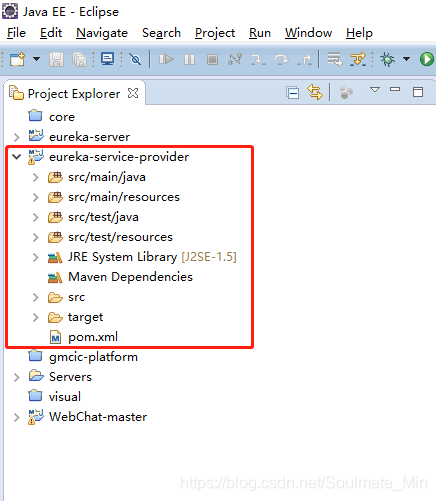Toggle Skip All Breakpoints icon
436x501 pixels.
pyautogui.click(x=135, y=60)
